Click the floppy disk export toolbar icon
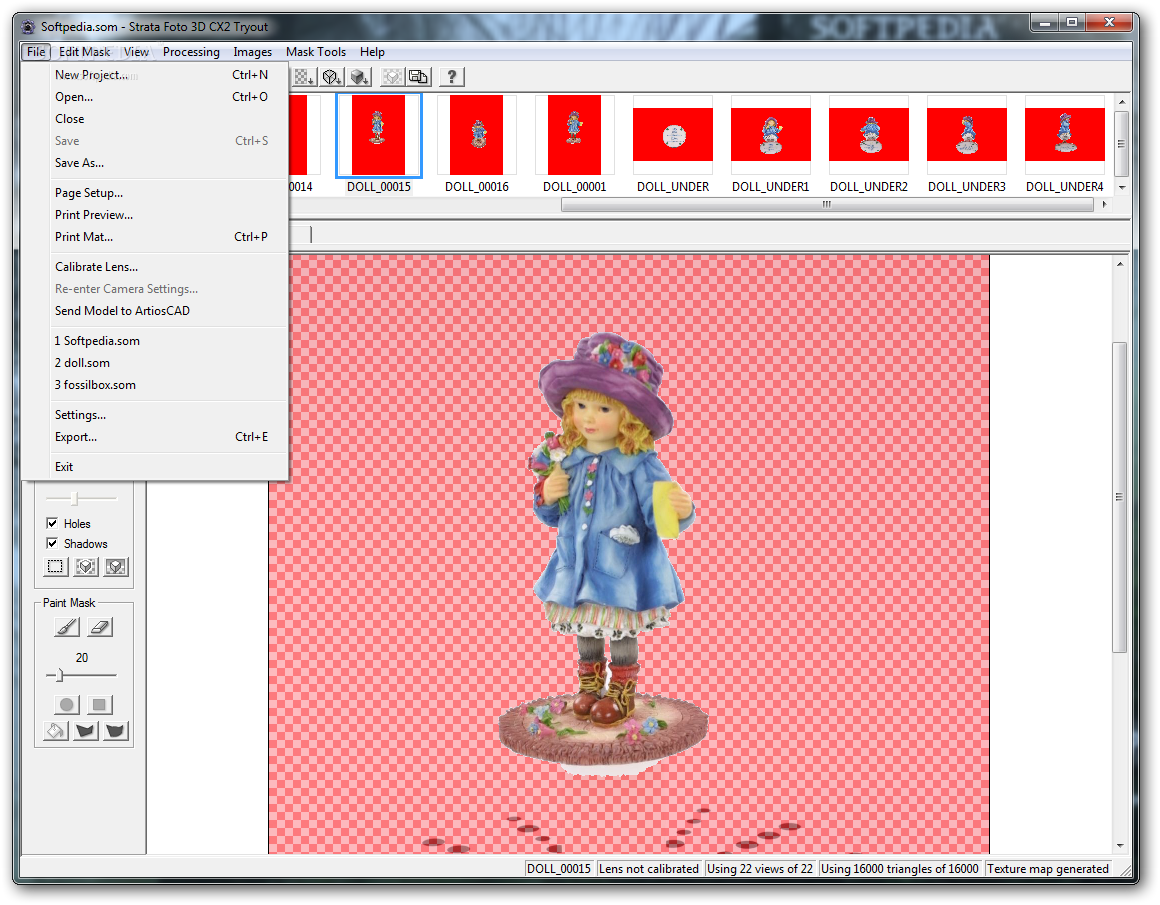The image size is (1160, 905). coord(419,76)
